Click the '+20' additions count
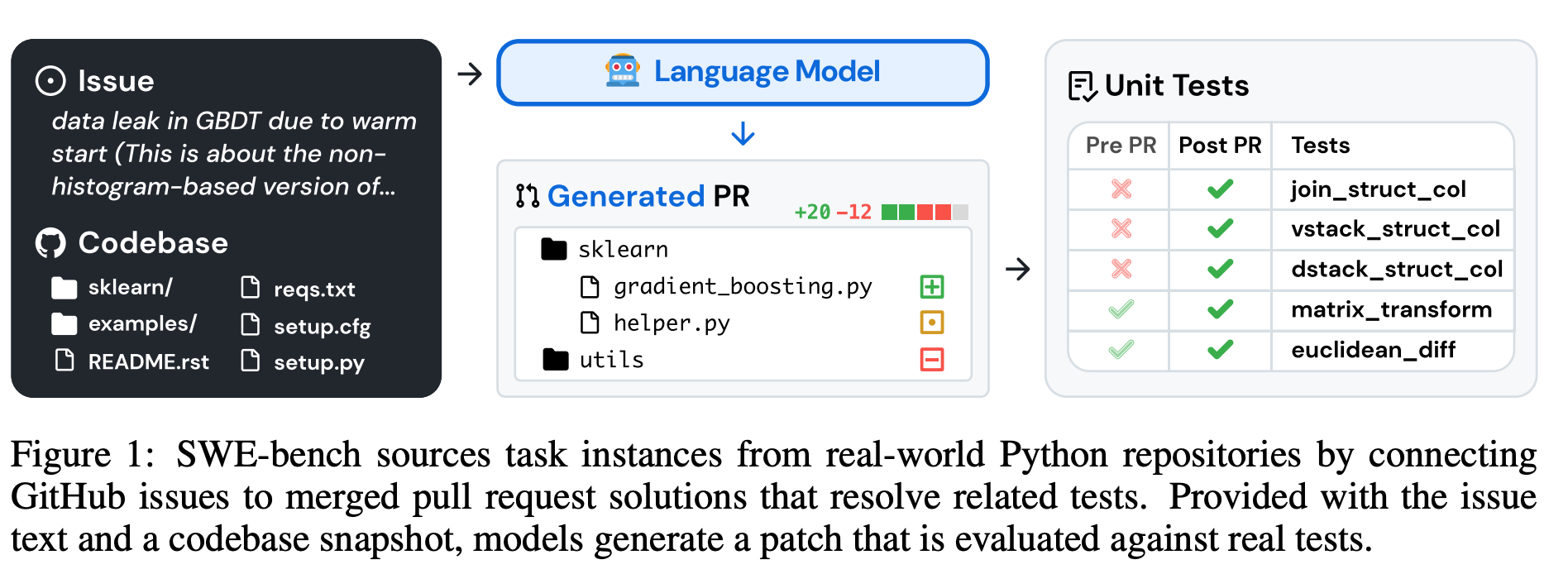The height and width of the screenshot is (574, 1568). pos(812,213)
